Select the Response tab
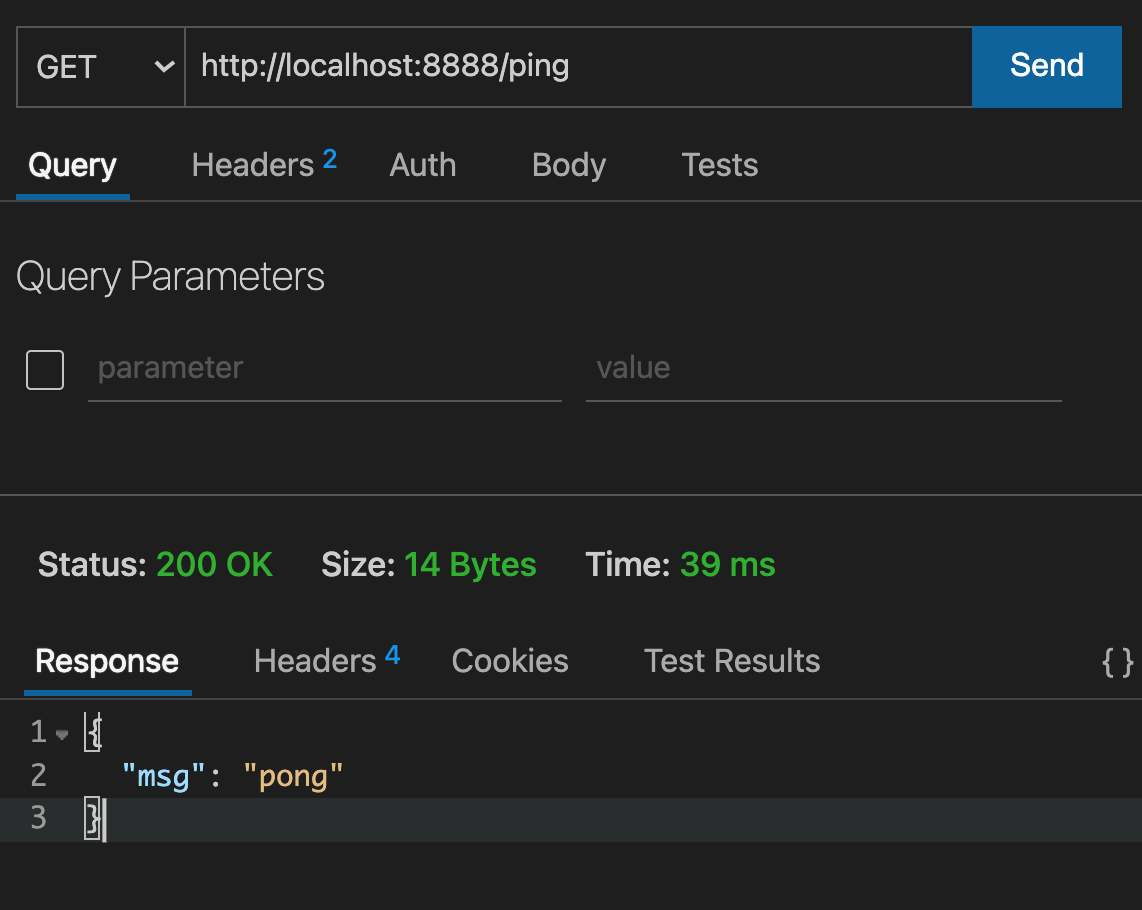 coord(107,661)
